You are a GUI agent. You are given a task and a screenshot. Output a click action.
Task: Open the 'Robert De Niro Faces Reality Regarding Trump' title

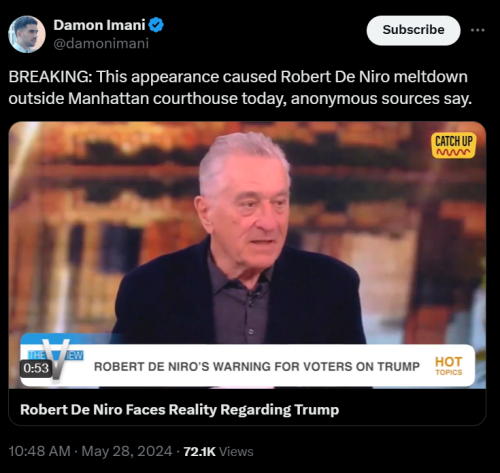[x=180, y=410]
